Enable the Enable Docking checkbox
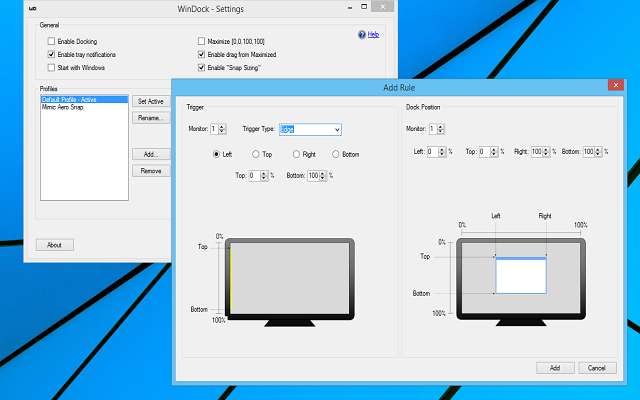The width and height of the screenshot is (640, 400). pos(52,41)
